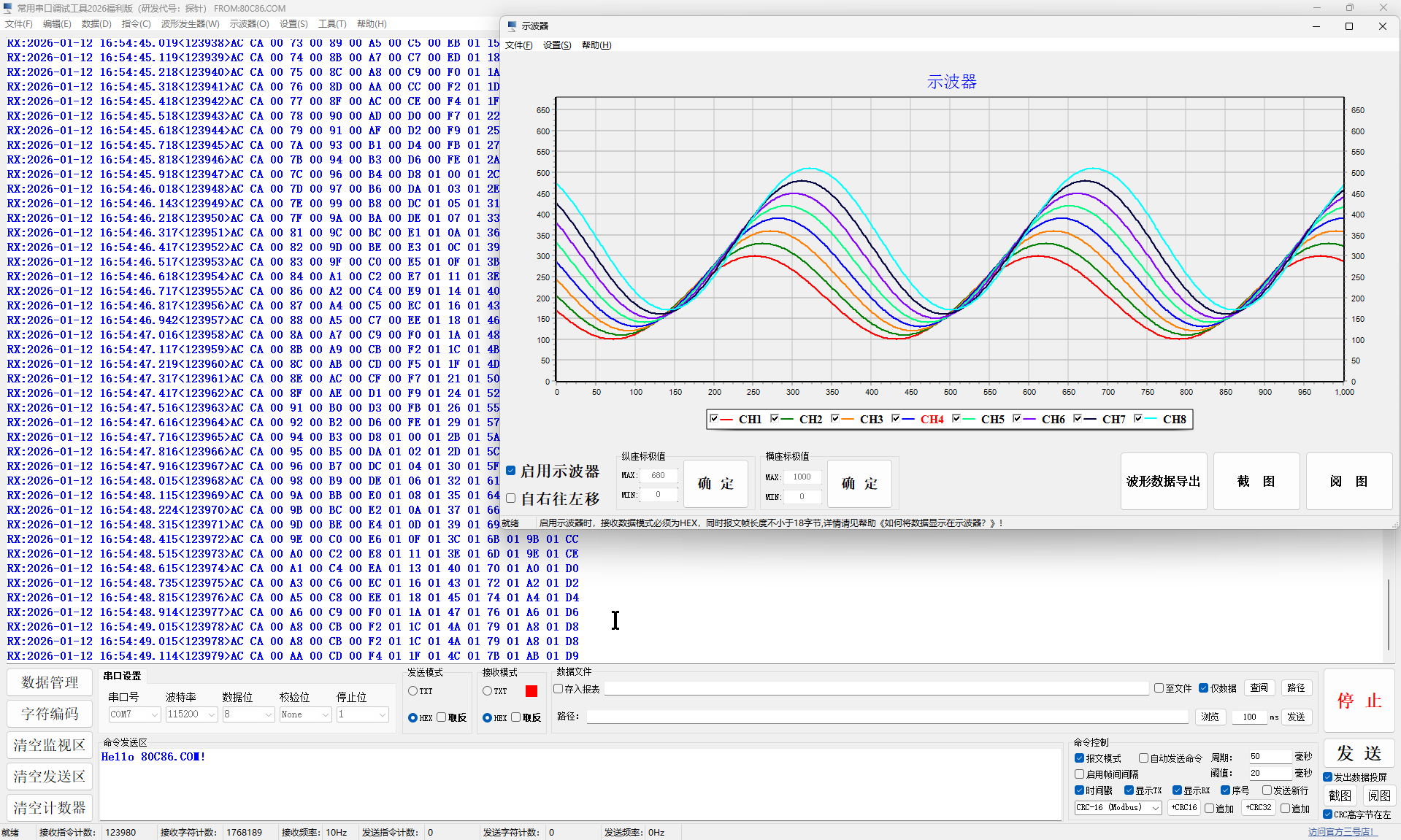
Task: Open the 访问官方三号店 link
Action: click(x=1340, y=832)
